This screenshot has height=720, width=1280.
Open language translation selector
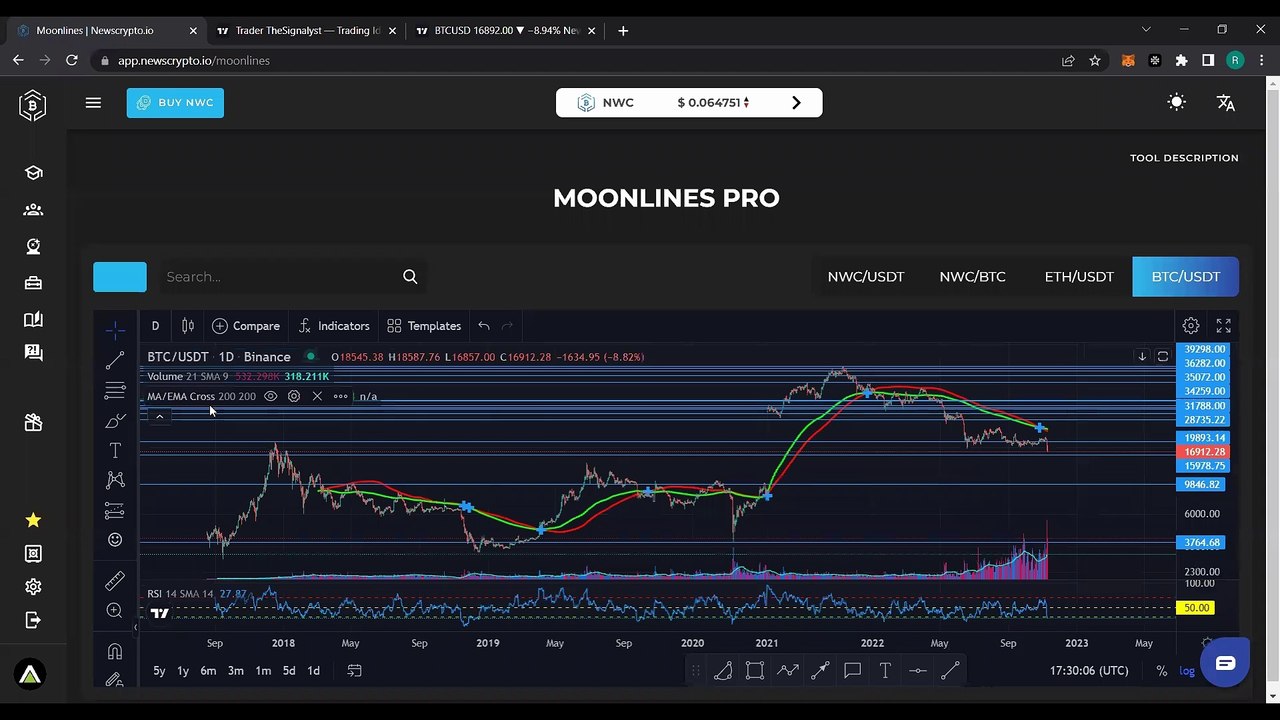1226,102
